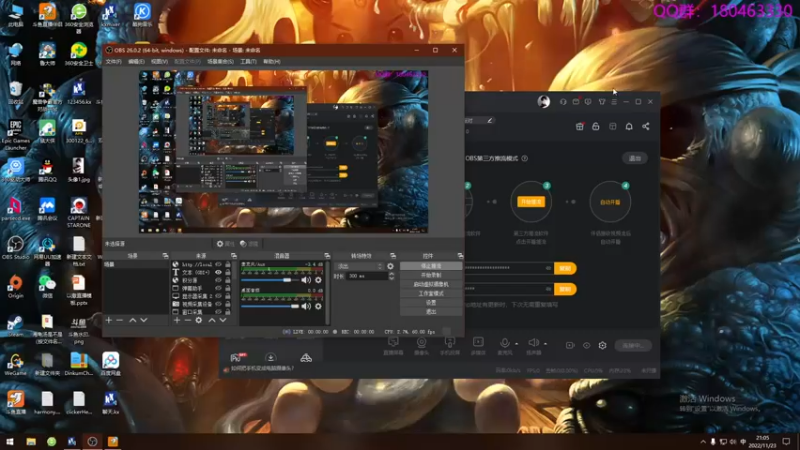The height and width of the screenshot is (450, 800).
Task: Edit room title with pencil icon
Action: pyautogui.click(x=490, y=120)
